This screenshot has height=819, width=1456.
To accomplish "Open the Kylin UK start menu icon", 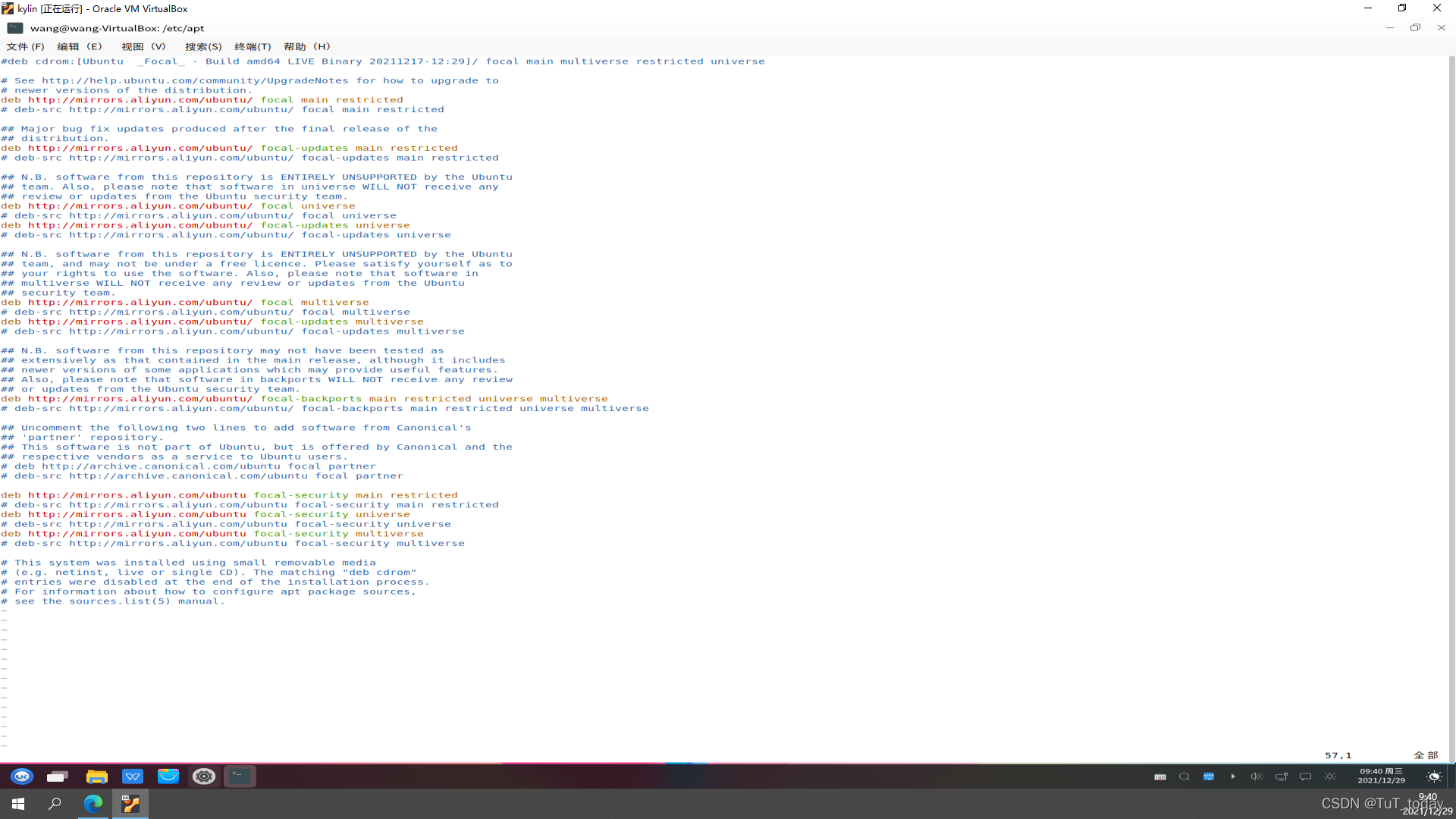I will tap(21, 776).
